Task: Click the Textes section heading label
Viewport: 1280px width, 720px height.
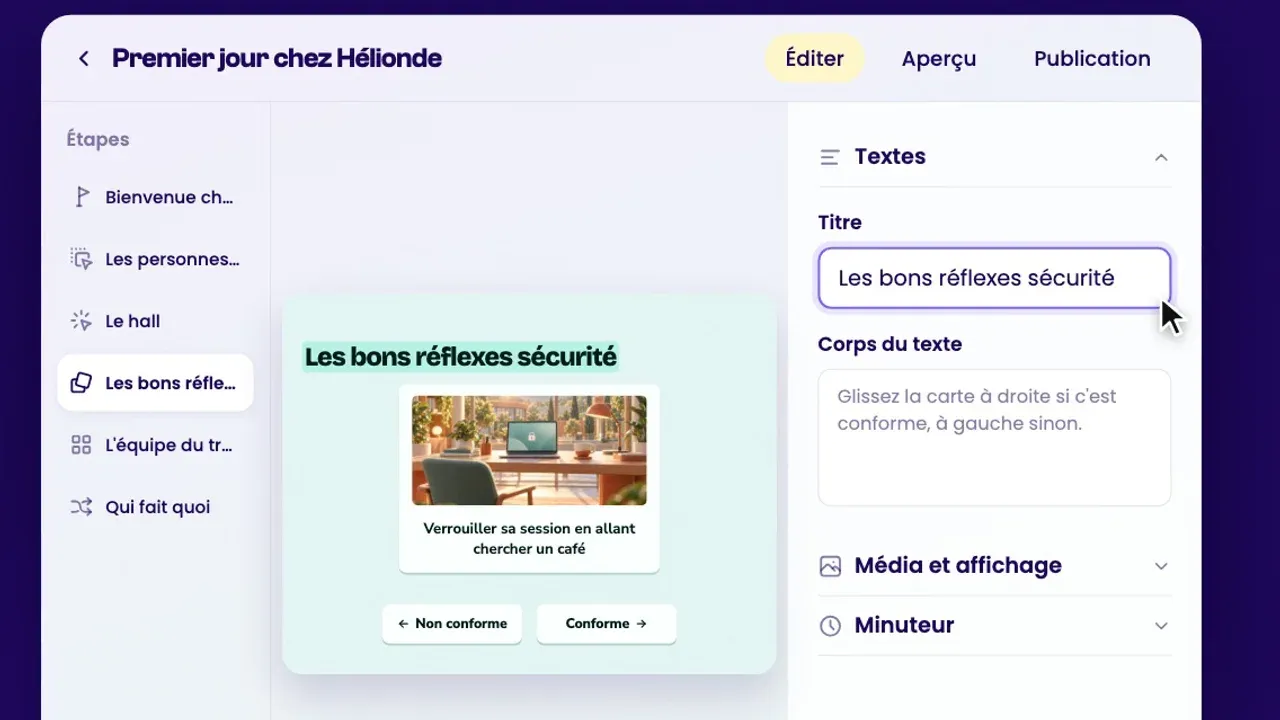Action: coord(890,157)
